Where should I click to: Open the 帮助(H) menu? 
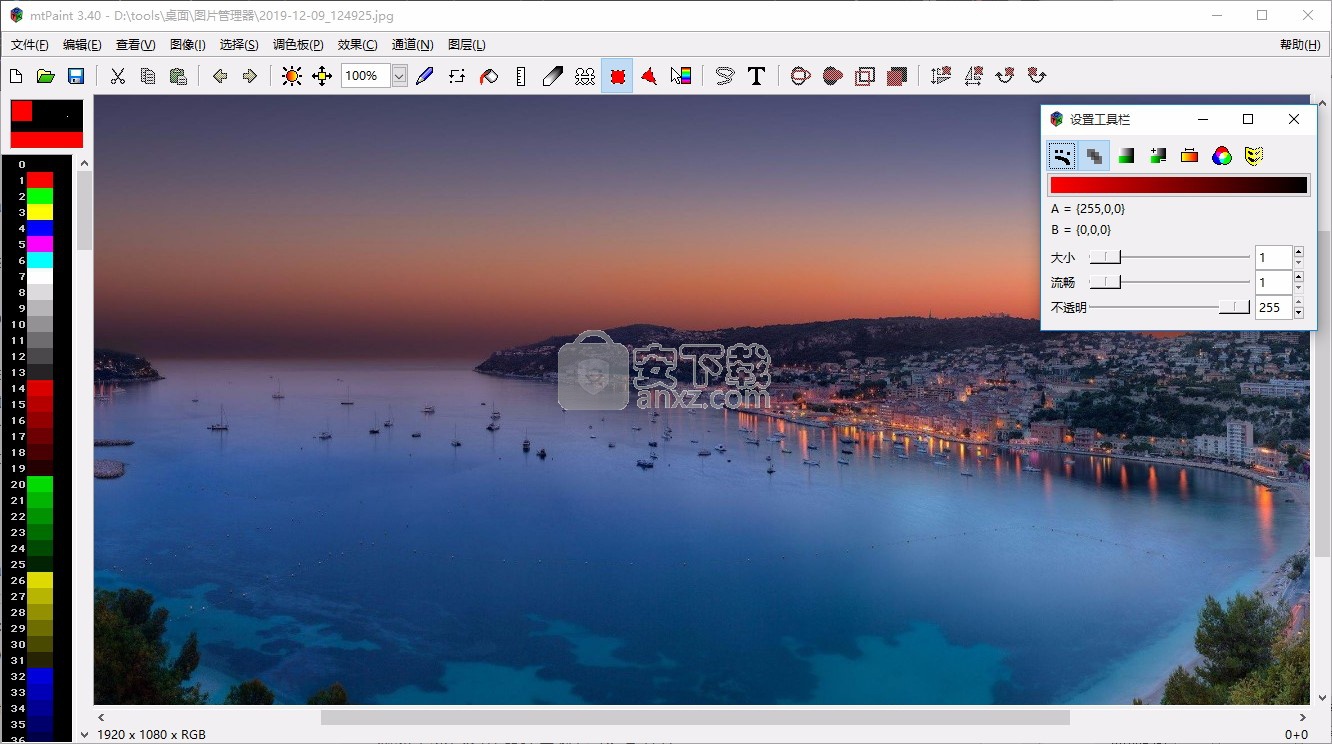(1300, 45)
